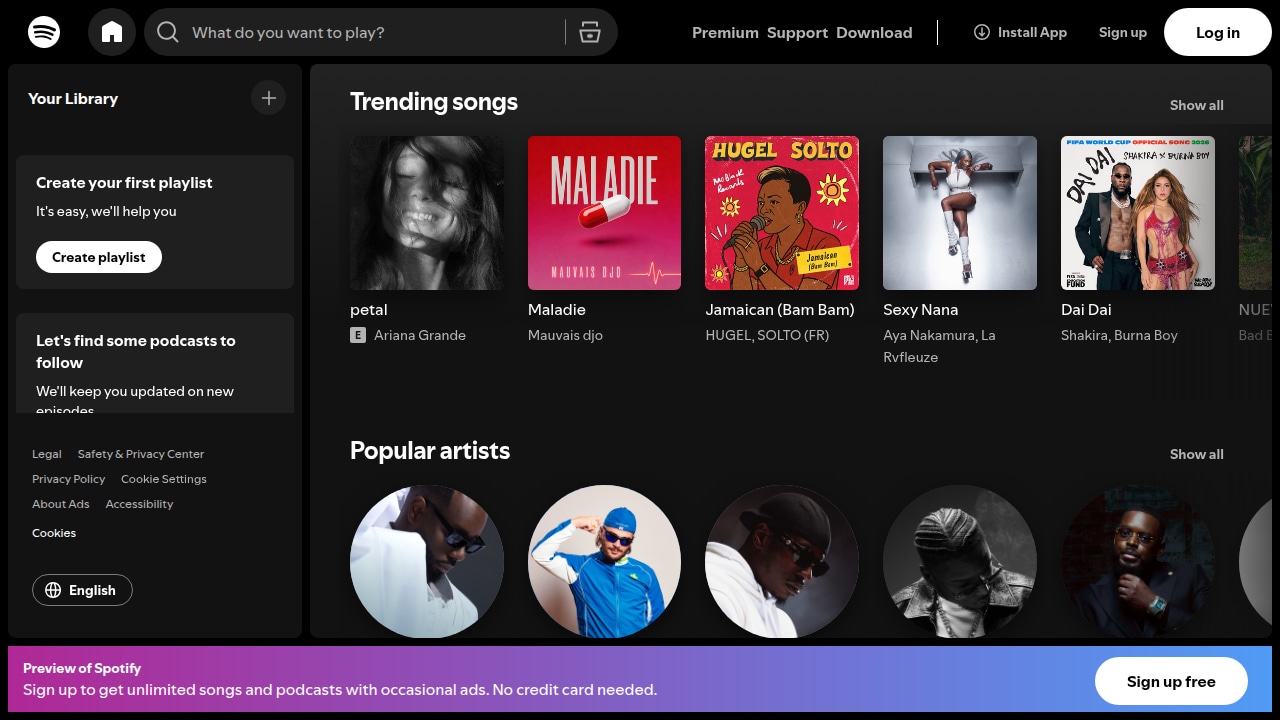Screen dimensions: 1280x720
Task: Click 'Let's find some podcasts to follow' text
Action: 136,352
